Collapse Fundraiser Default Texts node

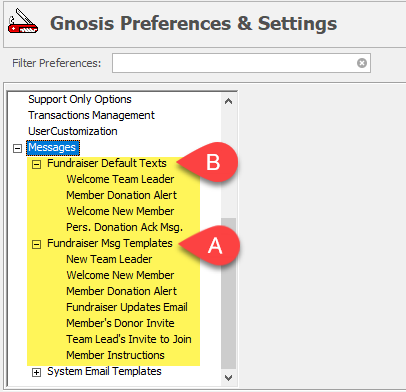(36, 164)
